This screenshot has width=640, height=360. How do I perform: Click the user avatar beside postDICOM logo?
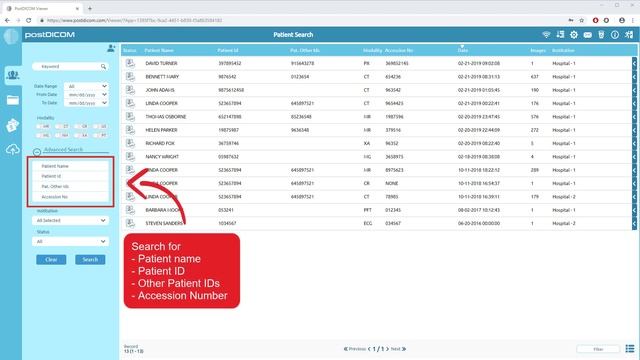click(11, 36)
